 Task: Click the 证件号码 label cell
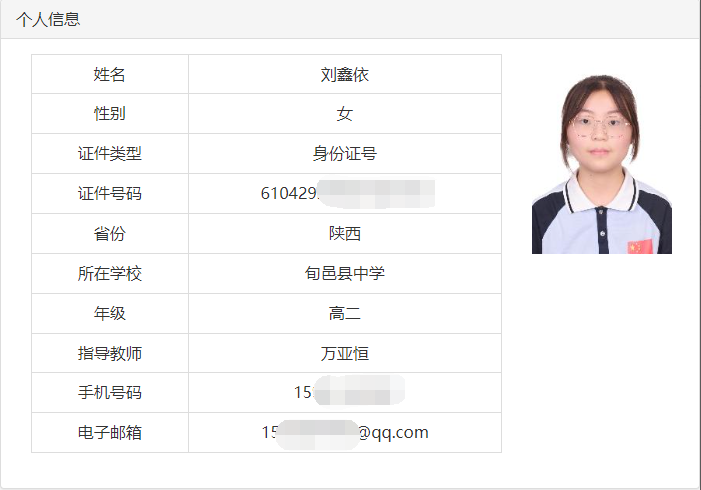pos(110,194)
